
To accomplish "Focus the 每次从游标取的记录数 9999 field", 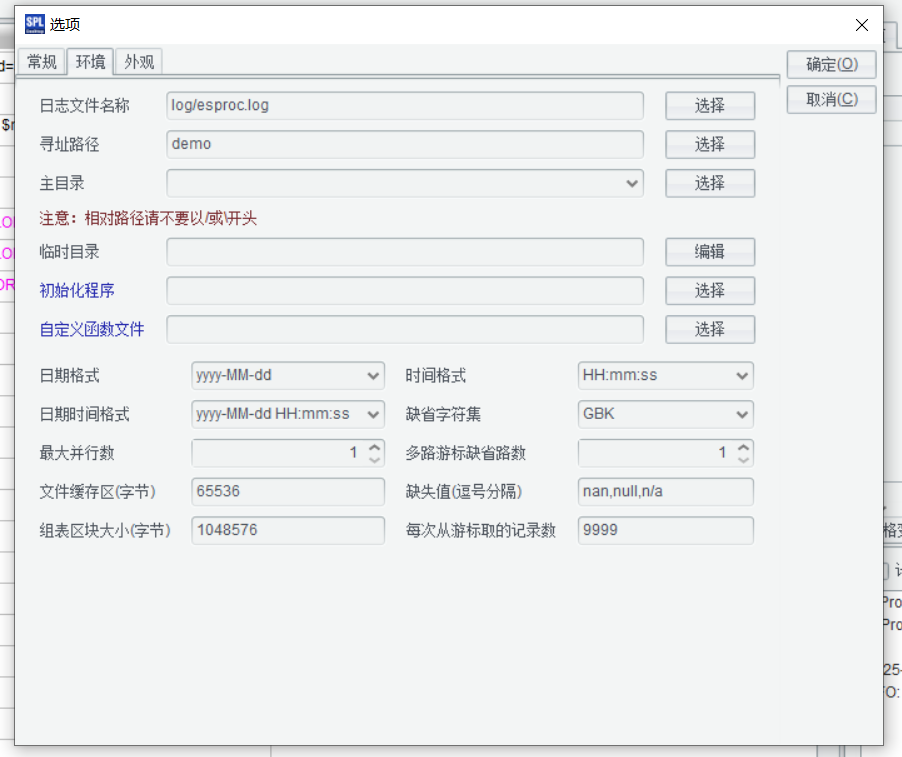I will (x=666, y=530).
